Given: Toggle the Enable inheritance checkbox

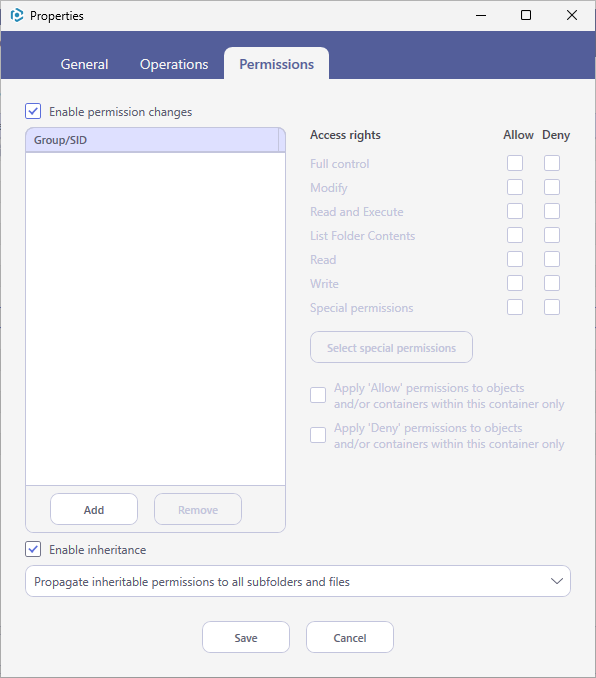Looking at the screenshot, I should [33, 549].
